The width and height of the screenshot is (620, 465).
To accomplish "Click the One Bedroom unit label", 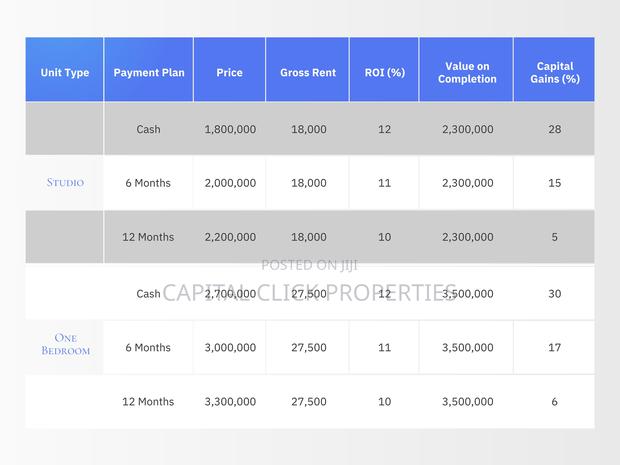I will tap(65, 344).
